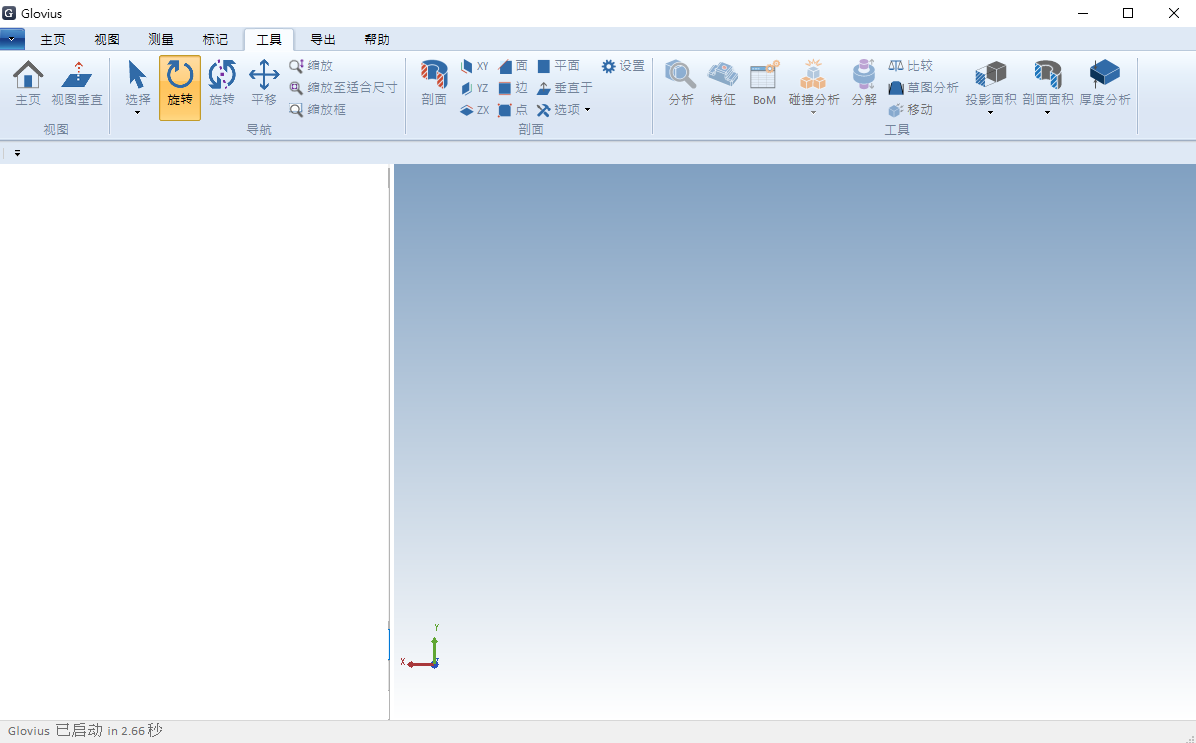This screenshot has height=743, width=1196.
Task: Click the XYZ axis triad in viewport
Action: click(x=426, y=654)
